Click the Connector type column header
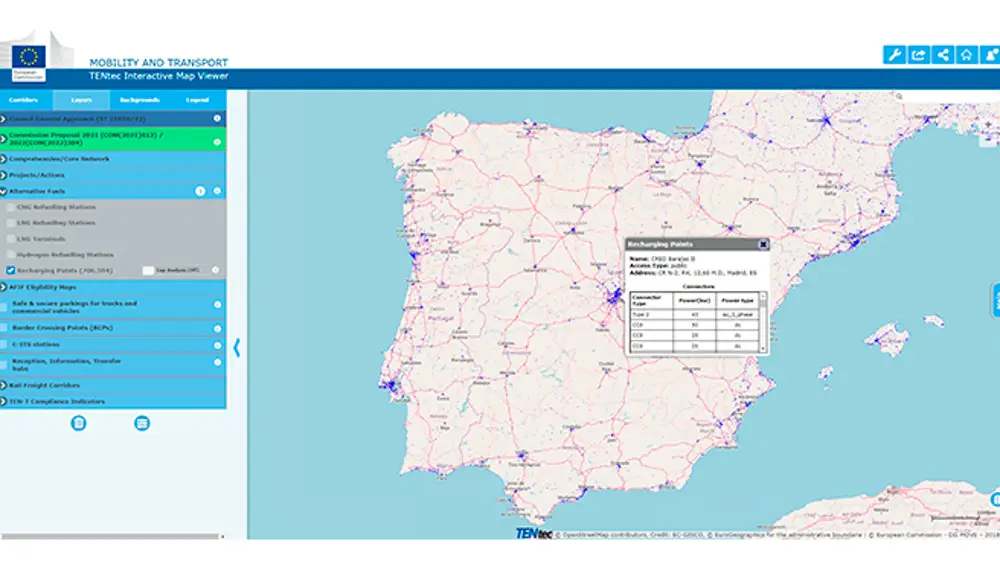The height and width of the screenshot is (567, 1000). click(x=651, y=300)
